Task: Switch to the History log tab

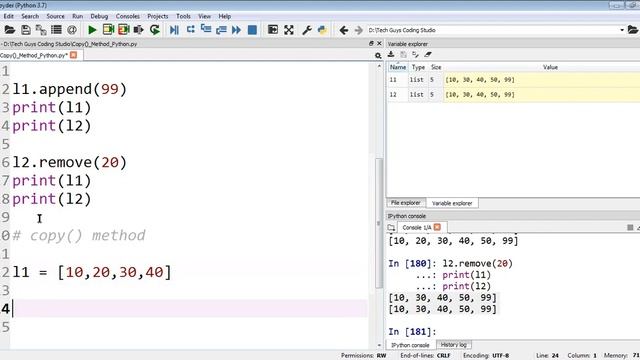Action: coord(453,345)
